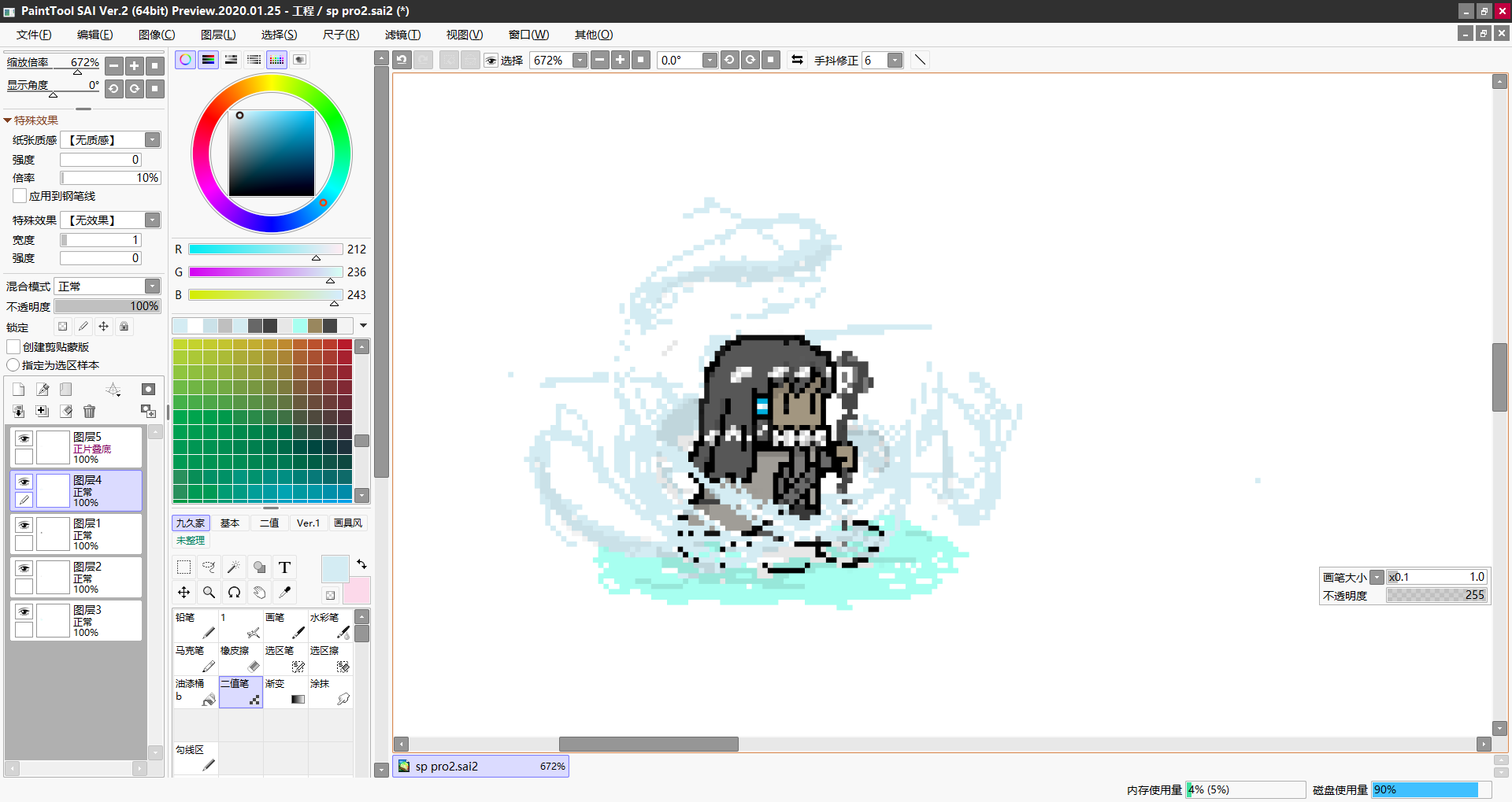Screen dimensions: 1512x802
Task: Swap foreground and background colors
Action: point(361,564)
